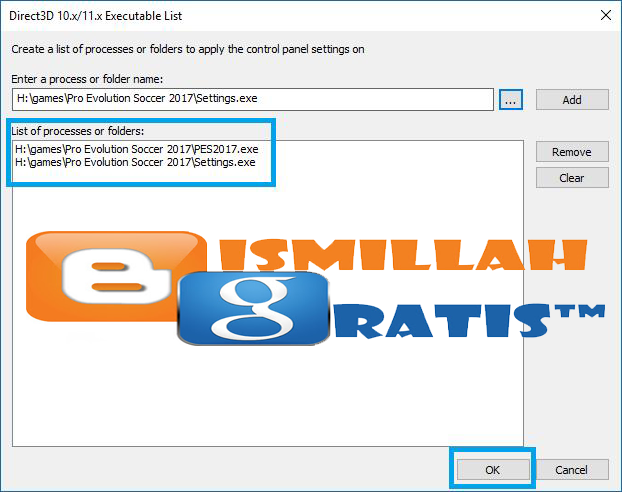Focus the process or folder name field
The height and width of the screenshot is (492, 622).
[x=253, y=99]
